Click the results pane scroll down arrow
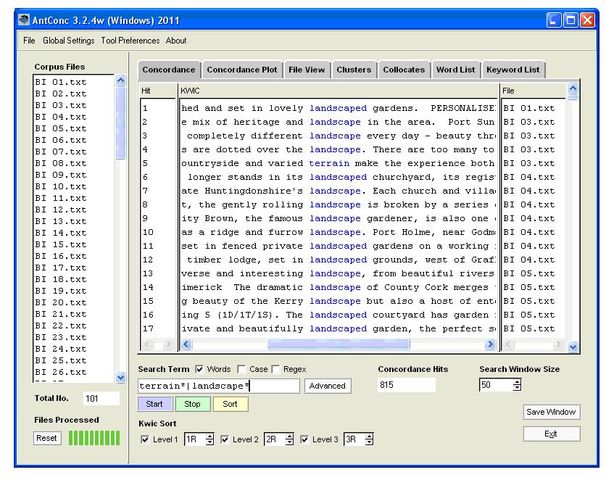The image size is (606, 480). point(573,347)
